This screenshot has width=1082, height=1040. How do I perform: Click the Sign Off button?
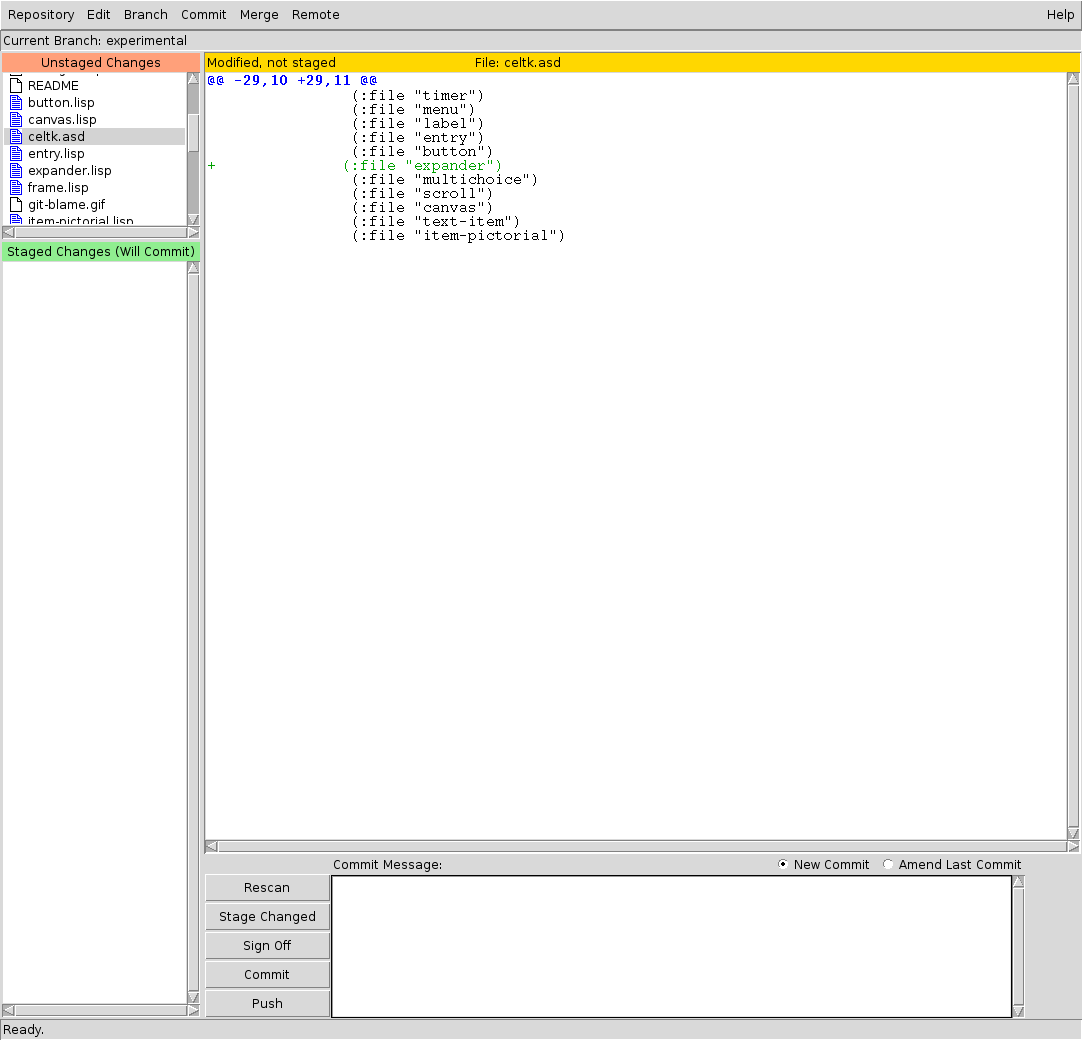(x=267, y=946)
